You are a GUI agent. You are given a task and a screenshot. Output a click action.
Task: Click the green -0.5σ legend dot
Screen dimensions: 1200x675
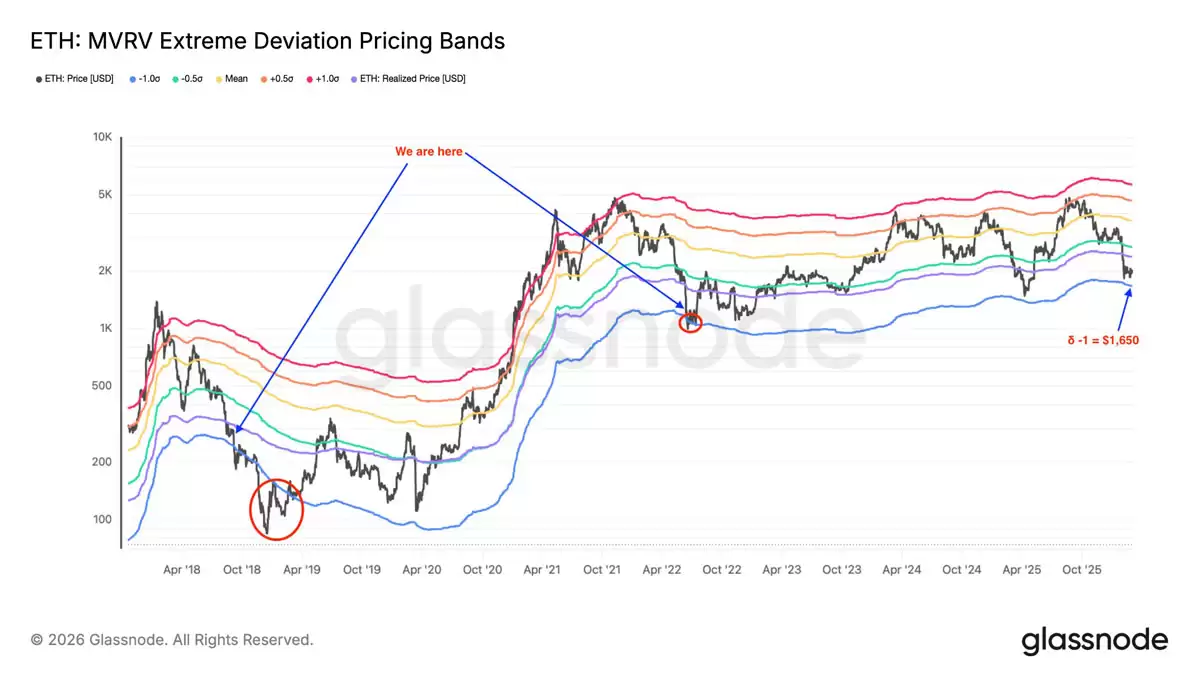coord(176,78)
